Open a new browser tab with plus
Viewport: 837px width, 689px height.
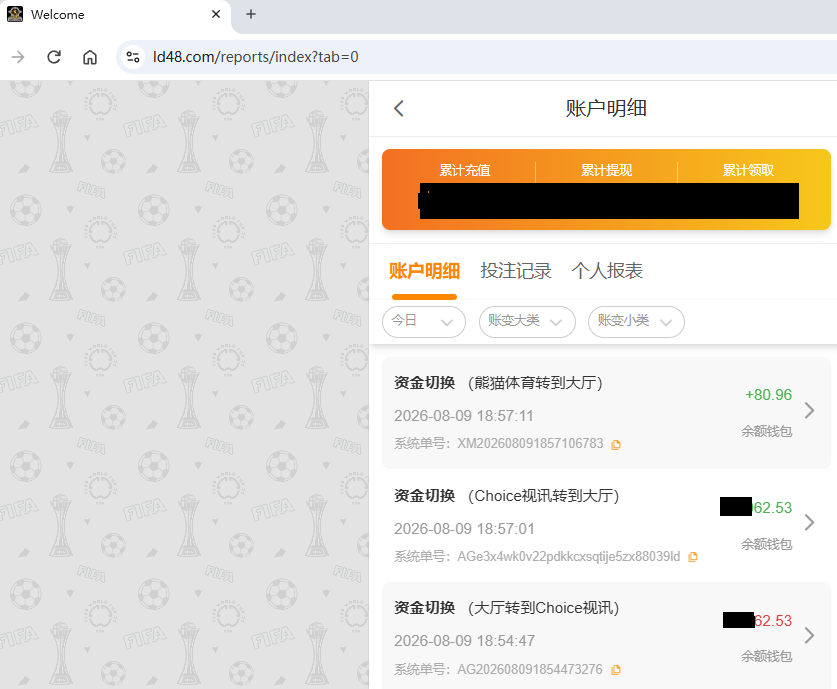[x=251, y=14]
